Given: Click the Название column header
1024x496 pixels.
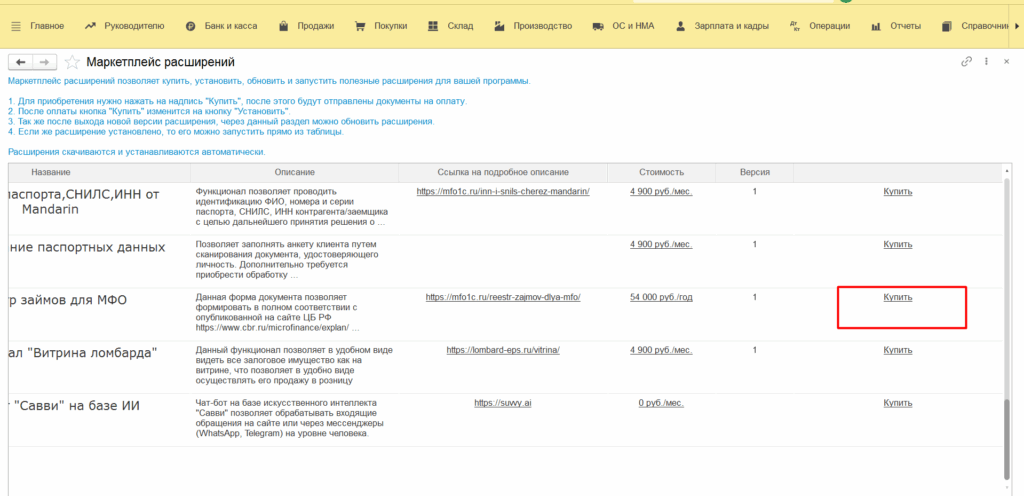Looking at the screenshot, I should pos(99,172).
